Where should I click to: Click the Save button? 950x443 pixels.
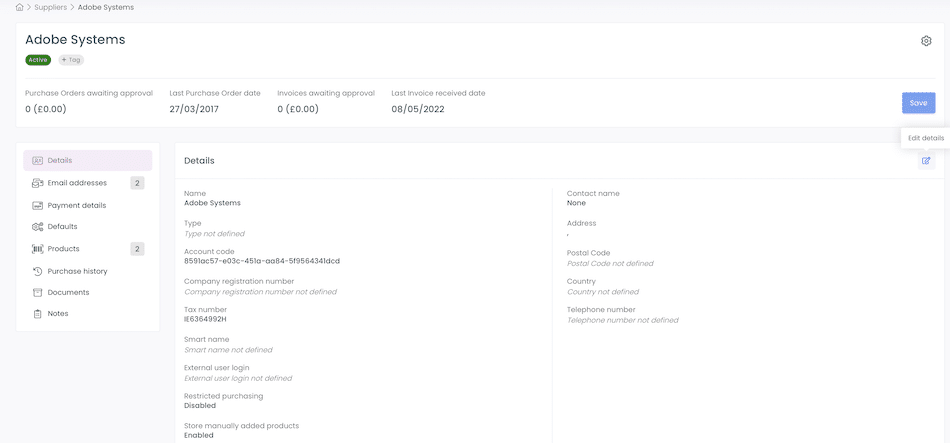coord(918,103)
